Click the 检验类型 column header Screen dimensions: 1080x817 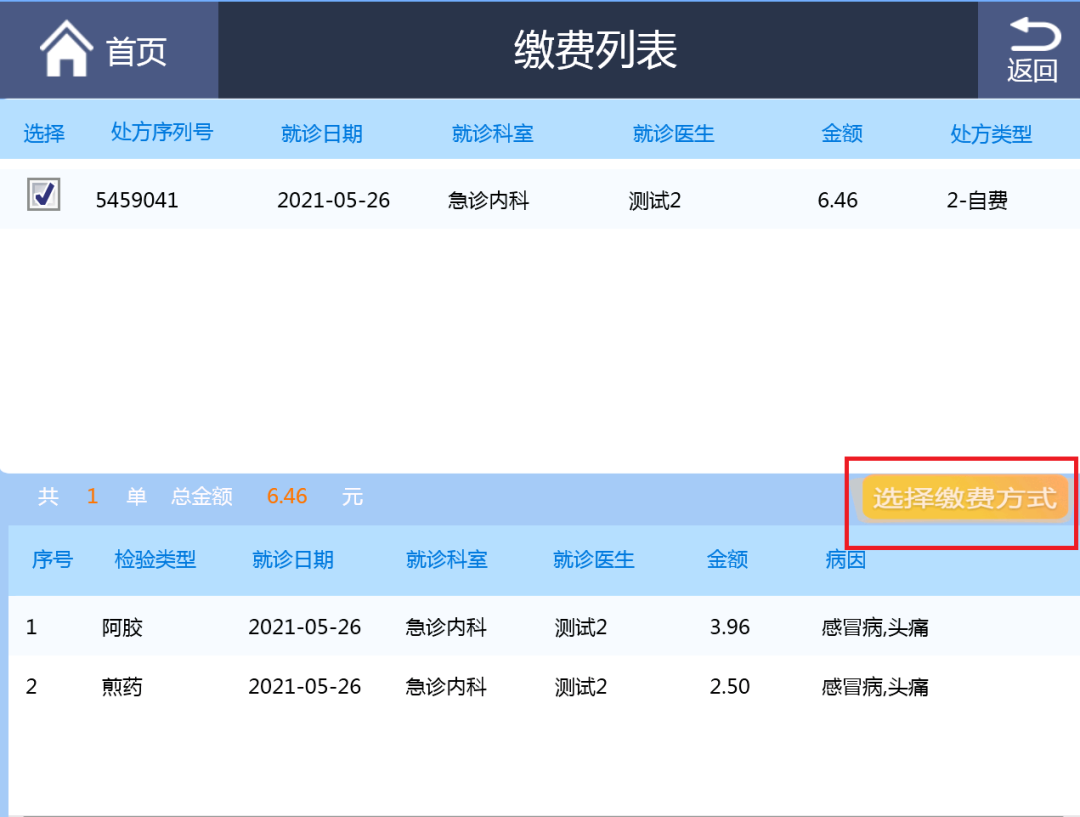(155, 559)
